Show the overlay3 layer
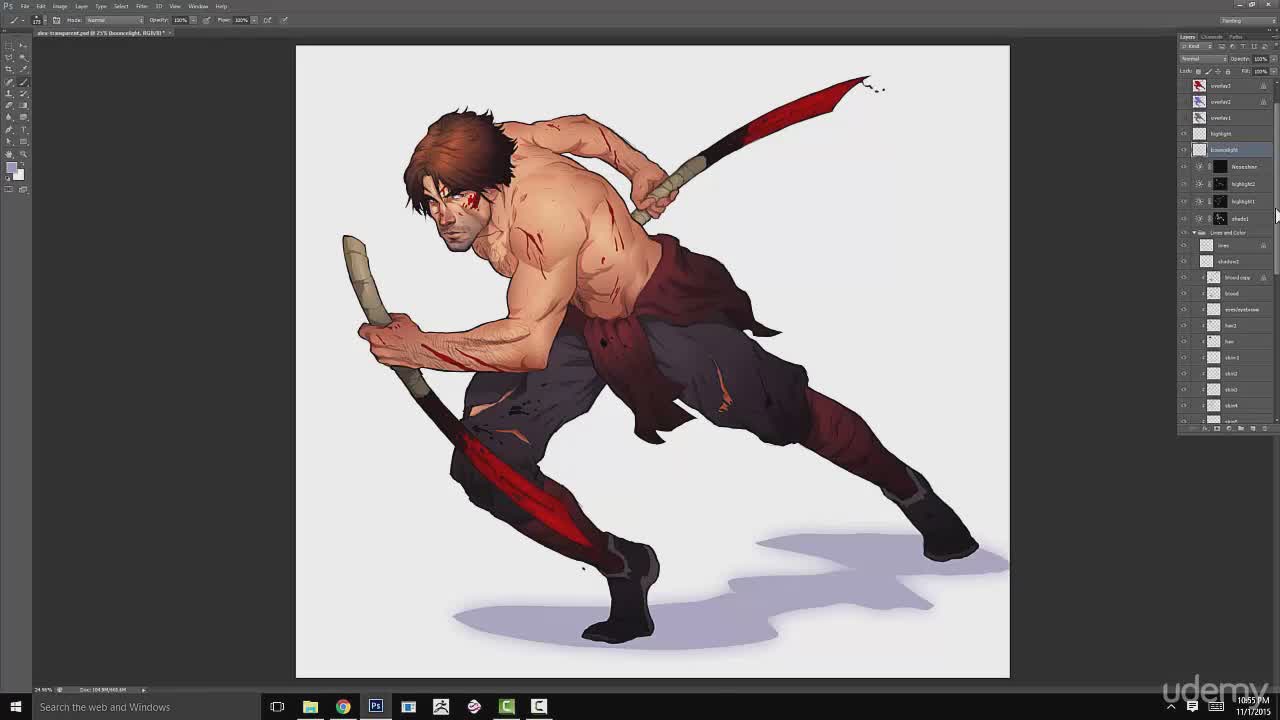The height and width of the screenshot is (720, 1280). [x=1184, y=85]
